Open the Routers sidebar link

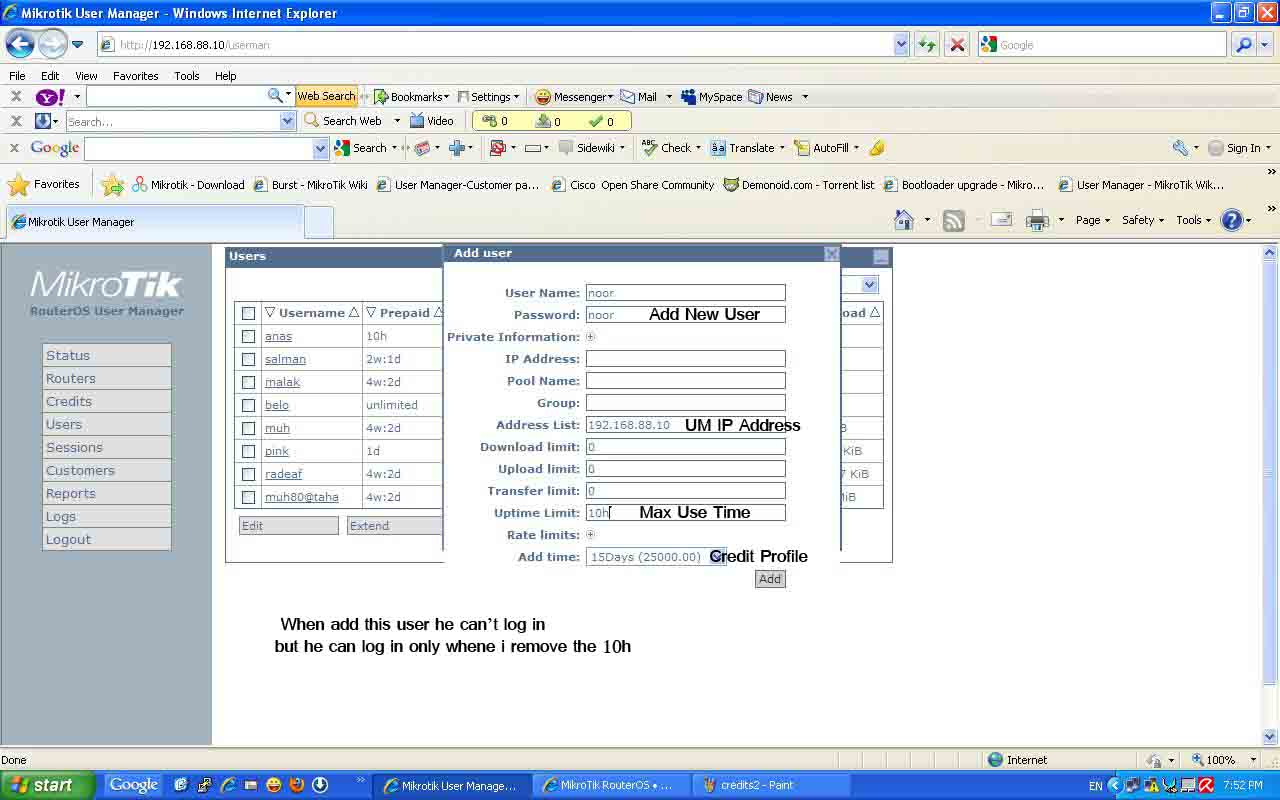pos(107,378)
